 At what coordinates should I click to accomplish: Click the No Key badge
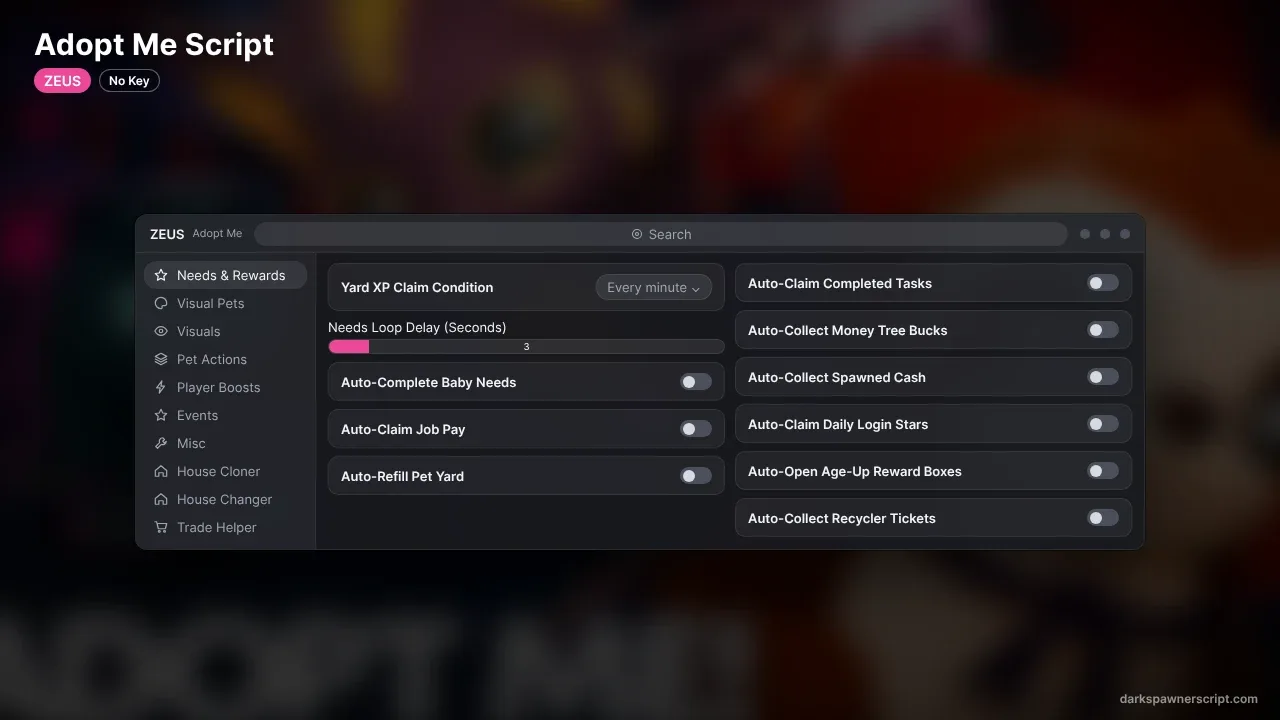pos(129,81)
